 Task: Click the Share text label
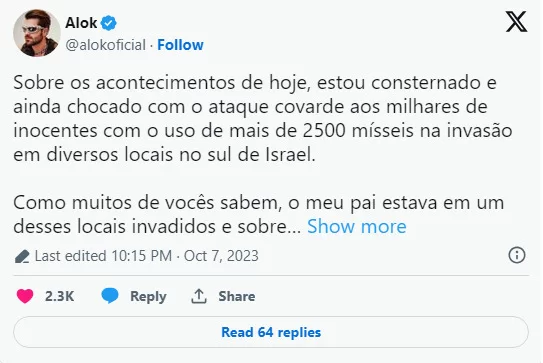coord(237,296)
